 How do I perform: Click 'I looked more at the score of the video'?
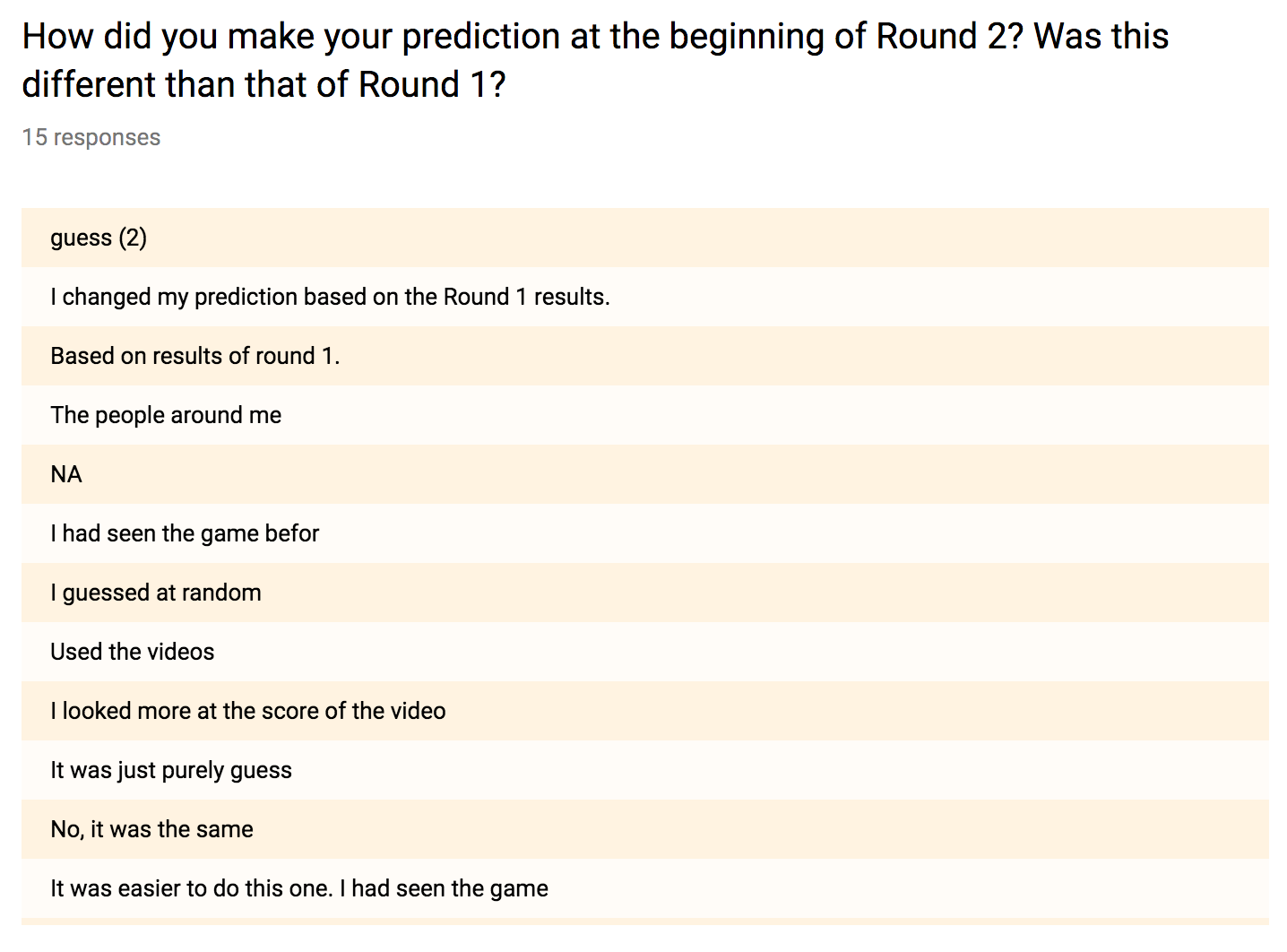coord(645,711)
